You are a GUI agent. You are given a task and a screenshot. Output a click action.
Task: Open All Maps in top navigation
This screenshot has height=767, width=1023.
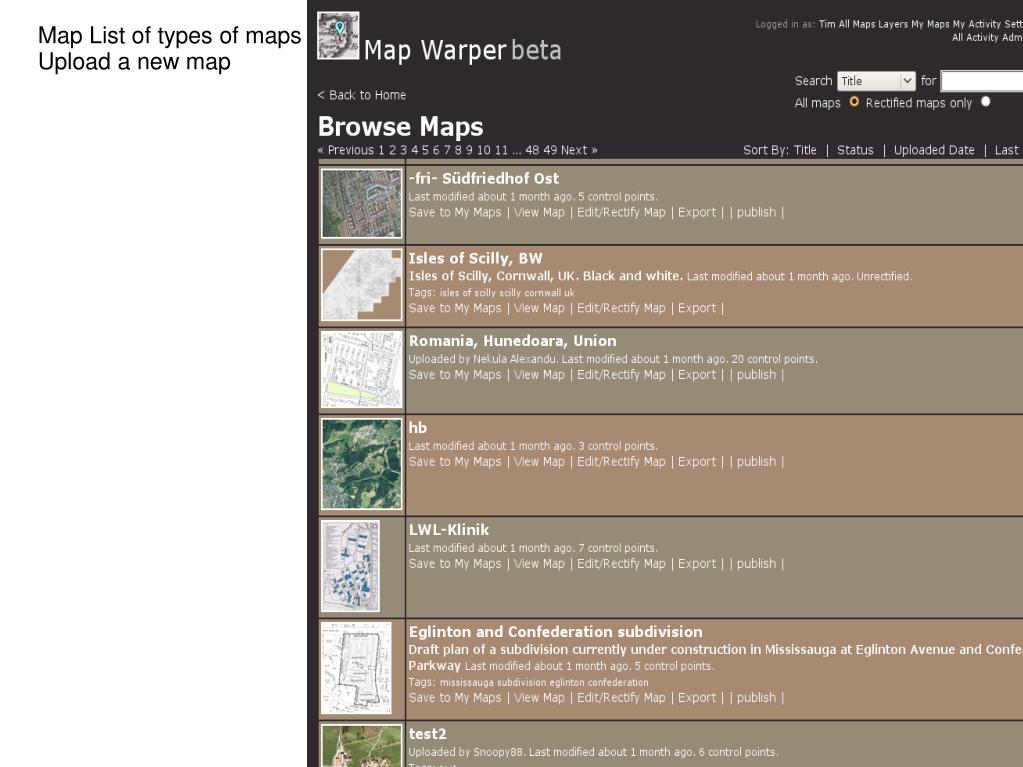point(857,24)
